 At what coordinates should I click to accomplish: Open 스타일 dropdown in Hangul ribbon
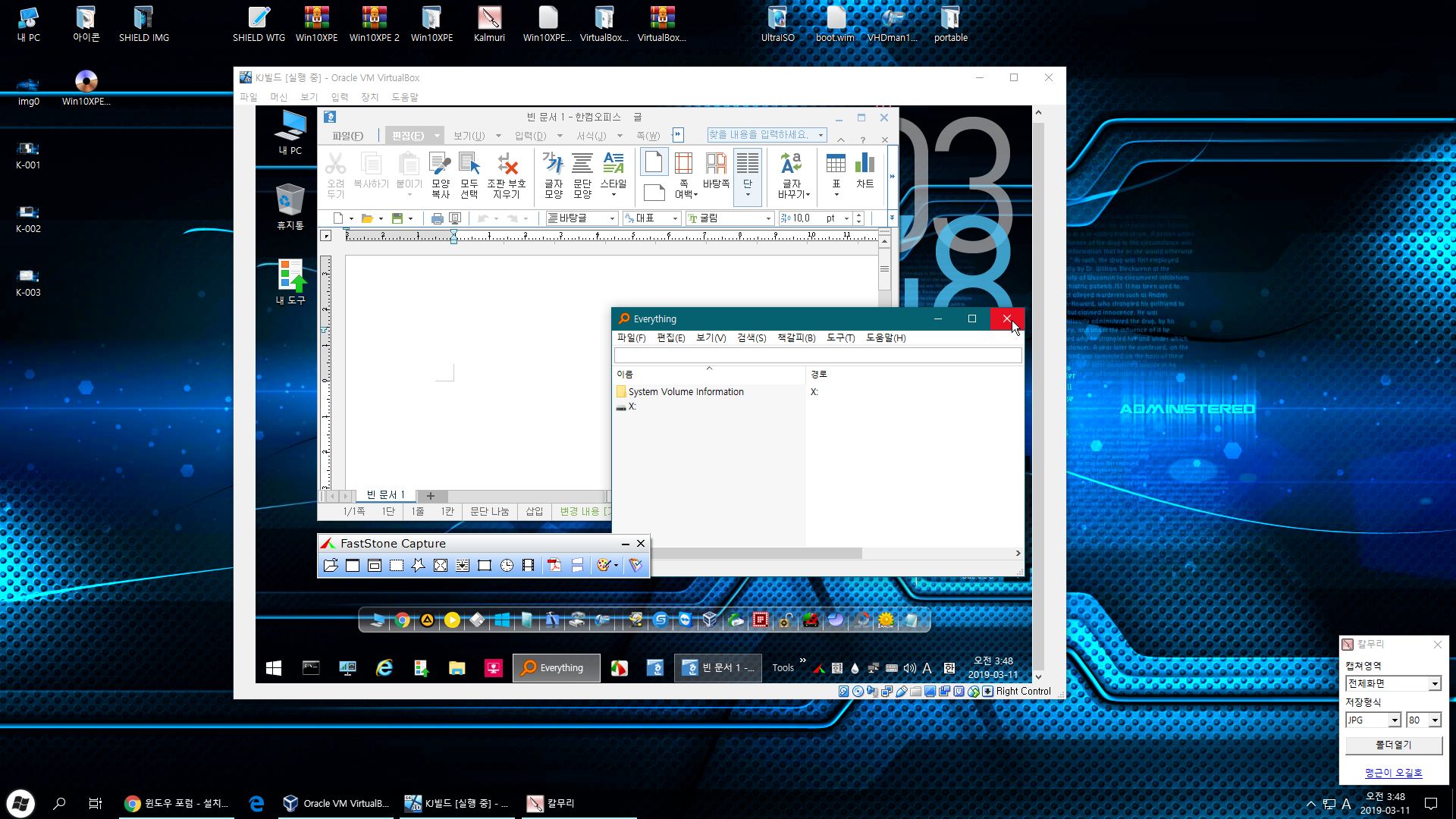point(613,175)
